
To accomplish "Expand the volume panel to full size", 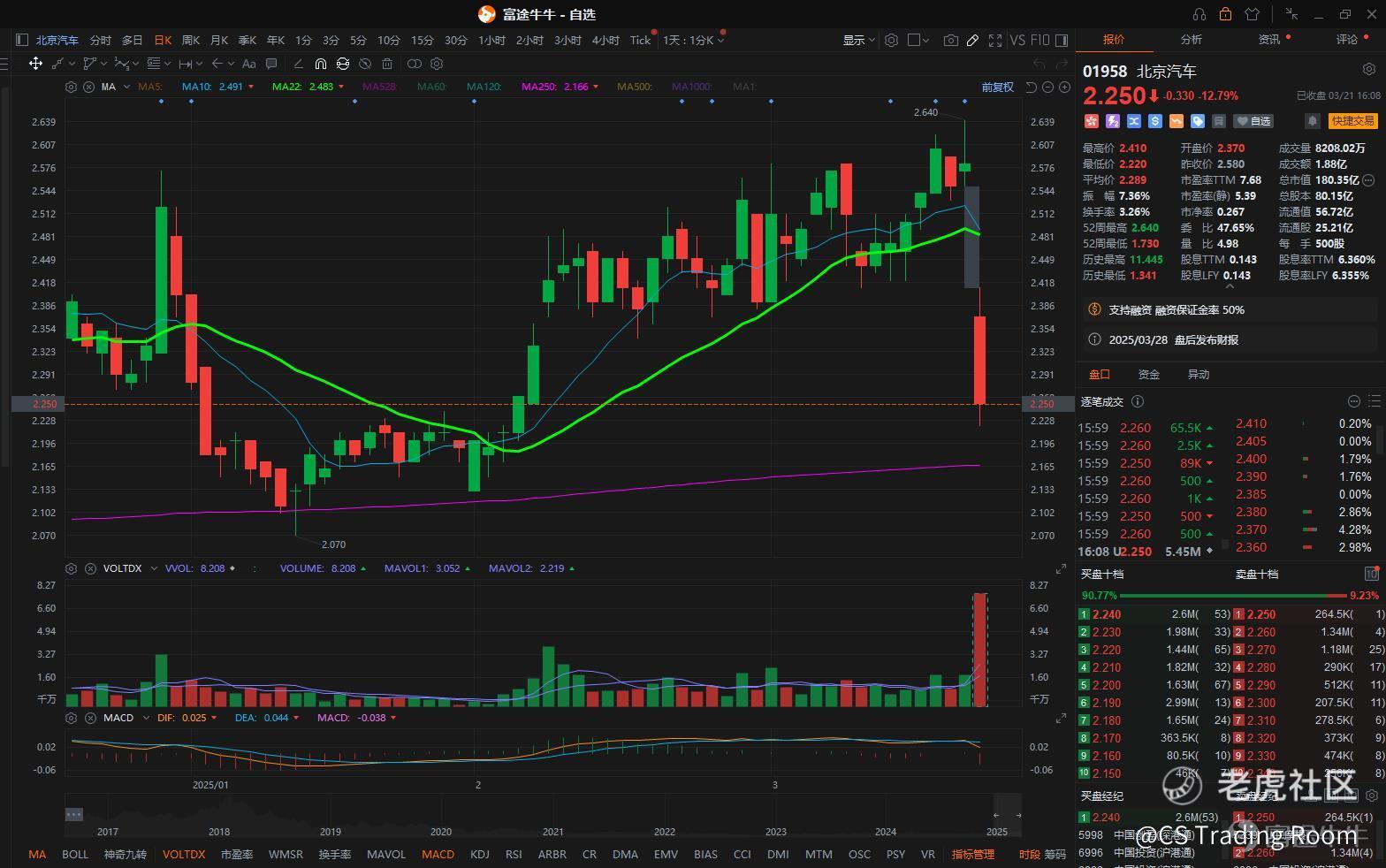I will pyautogui.click(x=1061, y=568).
